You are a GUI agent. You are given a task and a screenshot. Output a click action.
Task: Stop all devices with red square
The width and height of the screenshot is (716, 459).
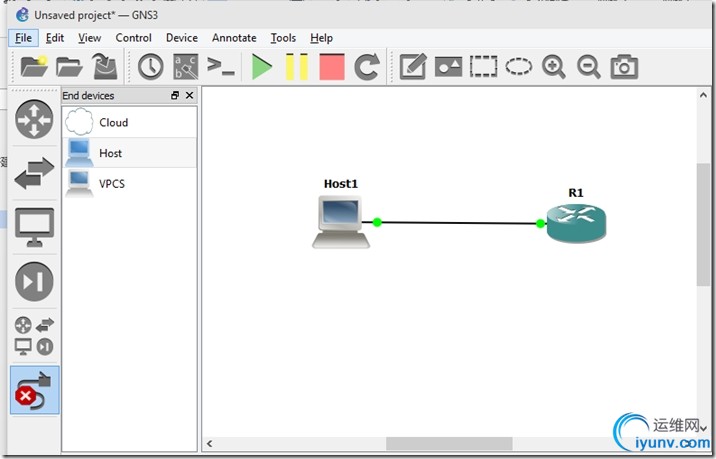coord(332,67)
